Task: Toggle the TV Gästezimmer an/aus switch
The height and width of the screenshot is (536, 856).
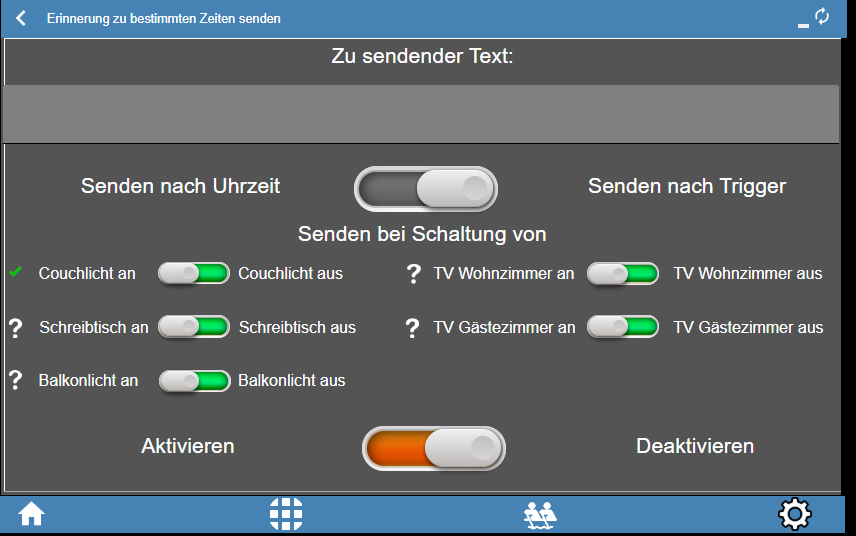Action: tap(622, 327)
